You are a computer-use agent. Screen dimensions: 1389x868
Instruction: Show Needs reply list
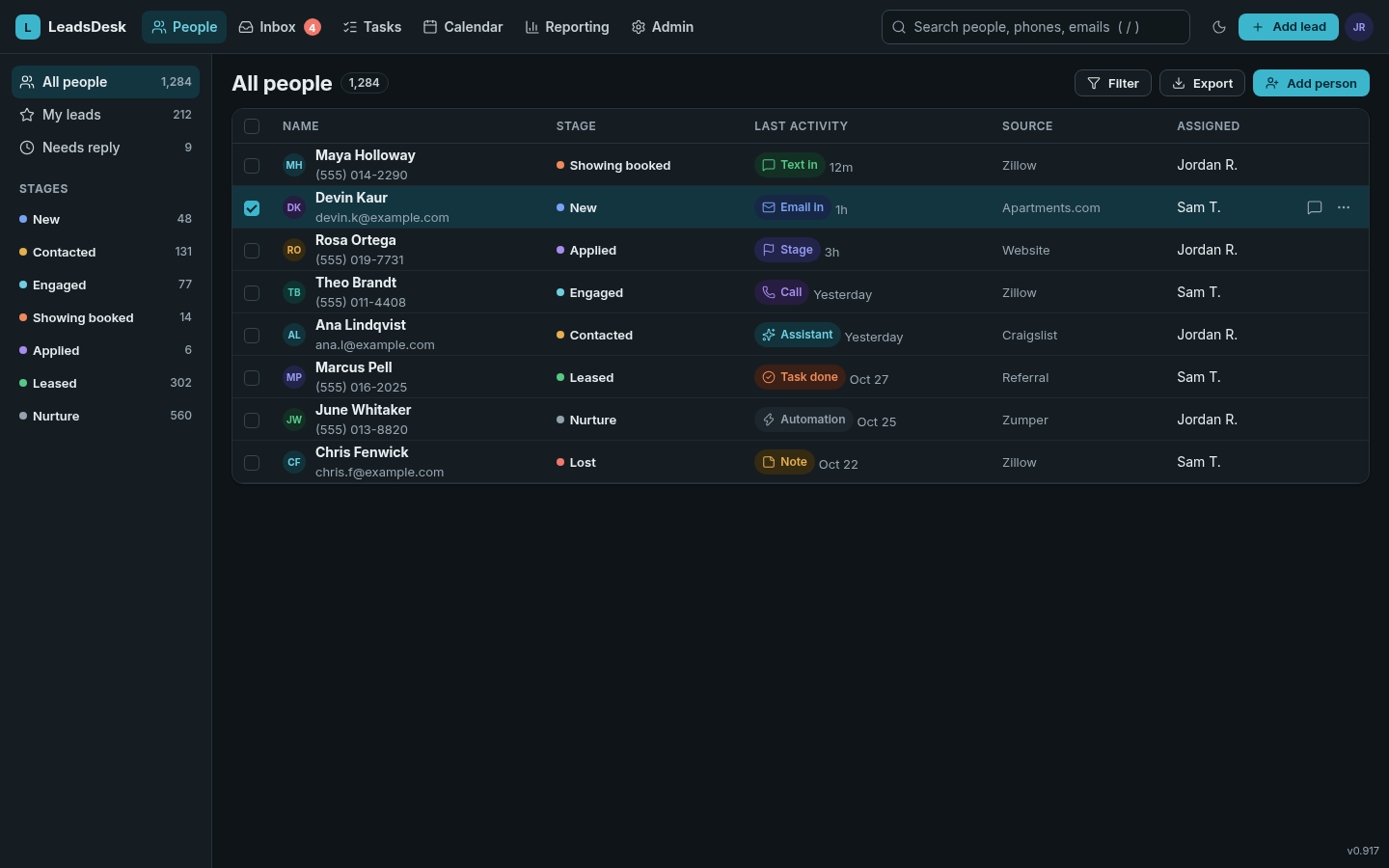tap(105, 148)
